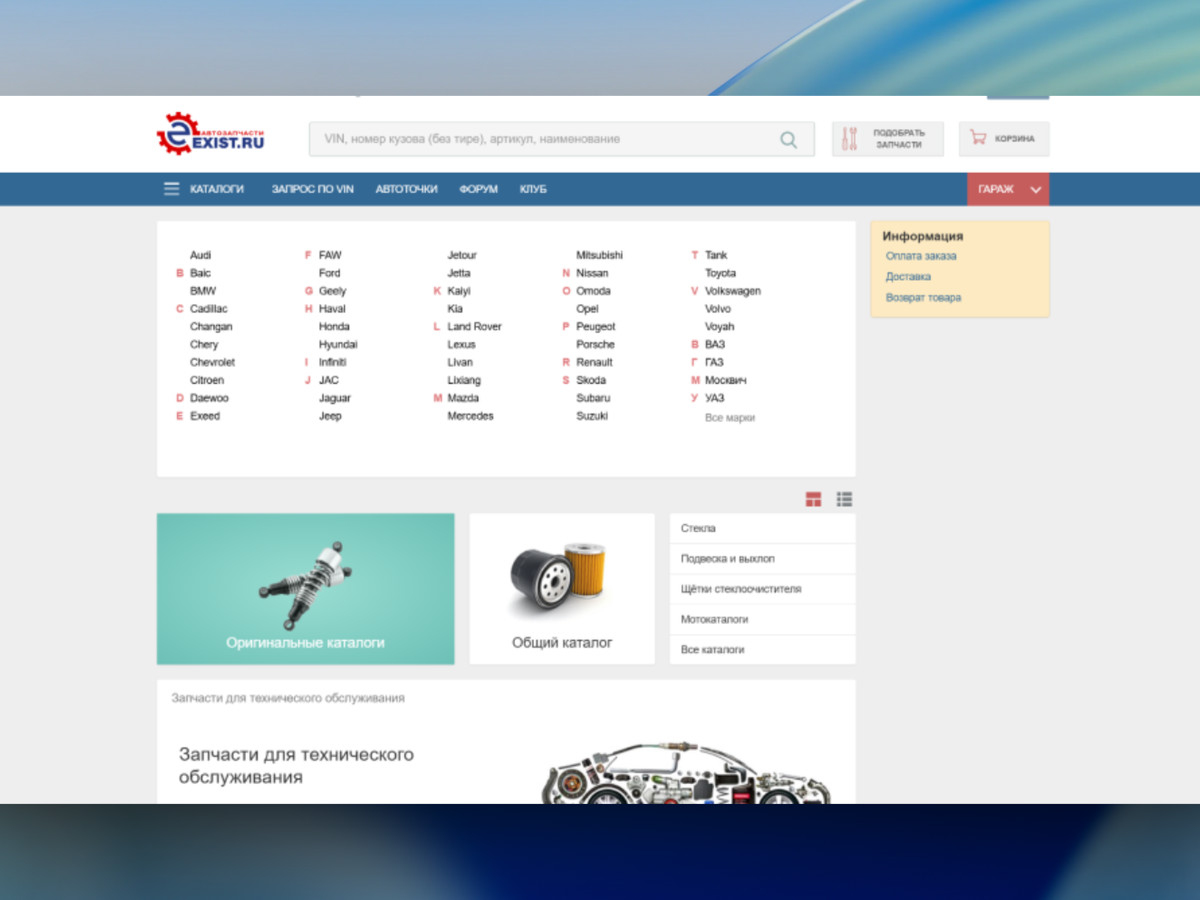1200x900 pixels.
Task: Pick the Nissan brand
Action: [x=592, y=273]
